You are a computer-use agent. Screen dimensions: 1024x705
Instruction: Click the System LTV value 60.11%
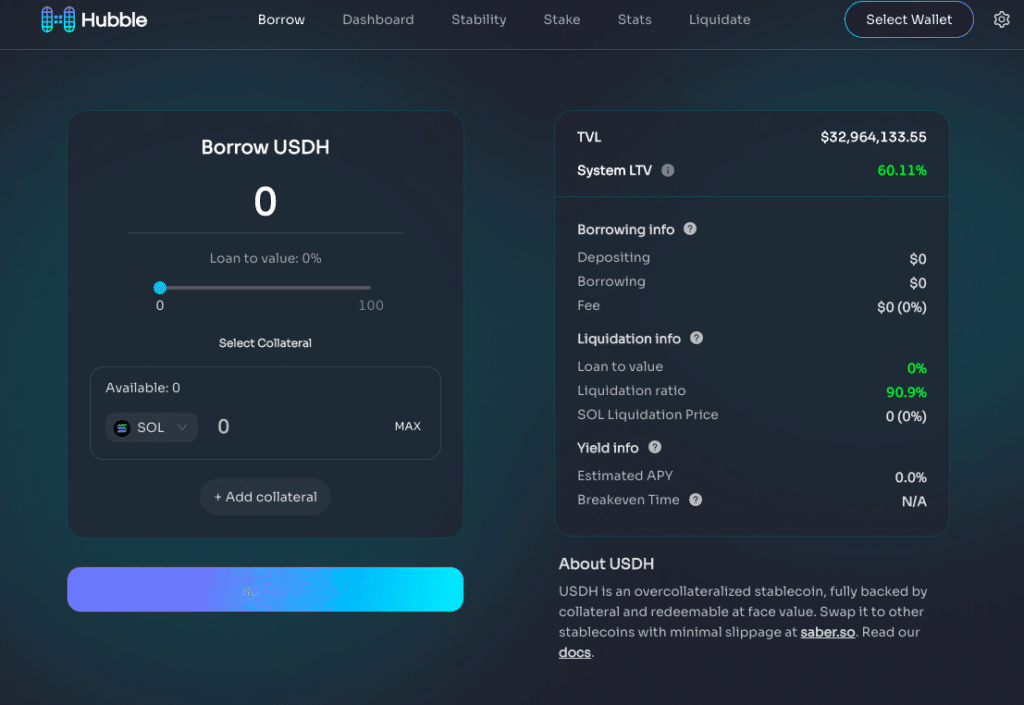pos(902,170)
